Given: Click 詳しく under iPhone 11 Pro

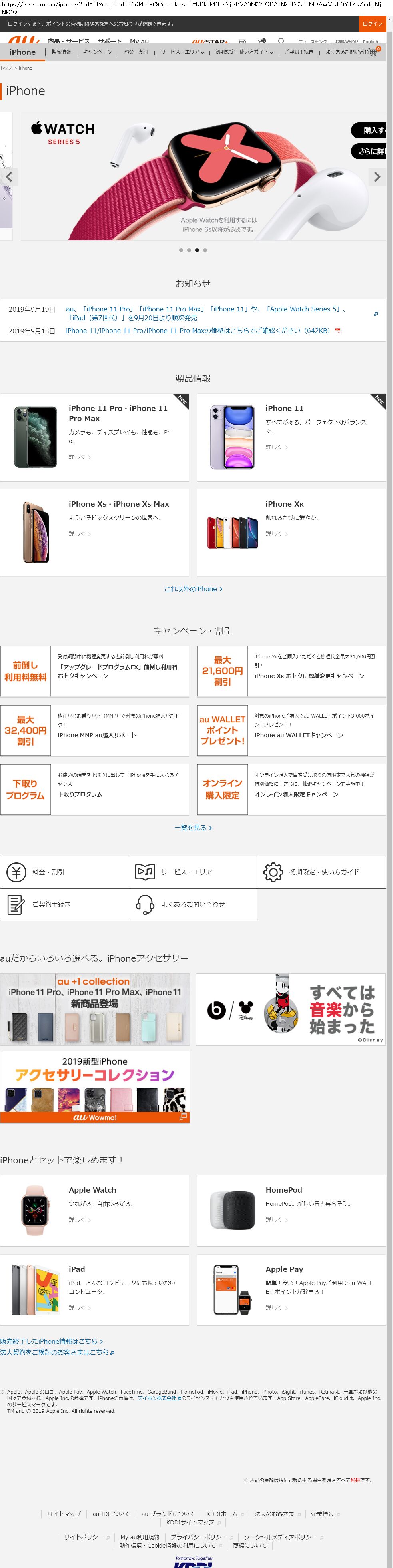Looking at the screenshot, I should click(79, 457).
